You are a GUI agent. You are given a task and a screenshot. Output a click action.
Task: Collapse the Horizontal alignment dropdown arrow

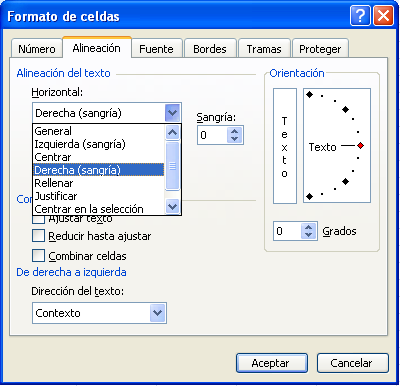(172, 113)
